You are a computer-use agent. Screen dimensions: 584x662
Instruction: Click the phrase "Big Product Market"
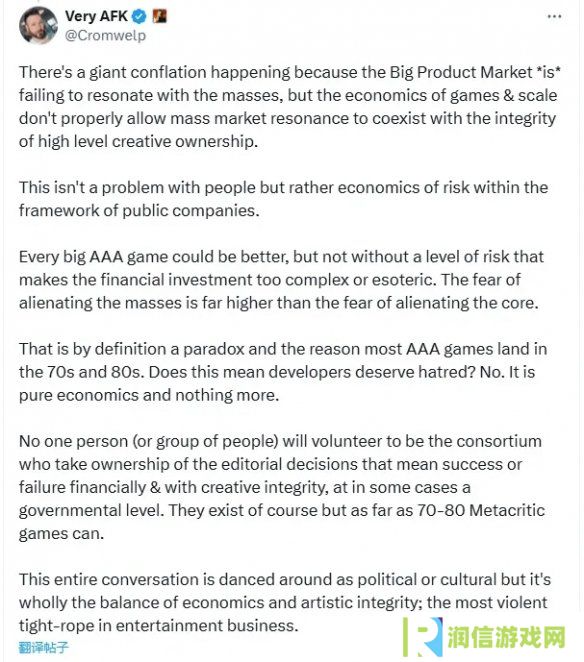coord(461,72)
